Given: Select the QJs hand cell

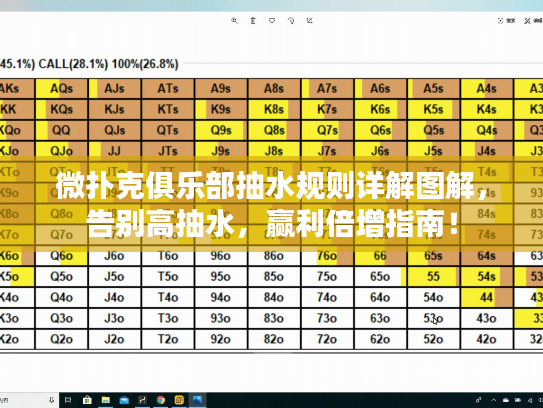Looking at the screenshot, I should pyautogui.click(x=115, y=131).
